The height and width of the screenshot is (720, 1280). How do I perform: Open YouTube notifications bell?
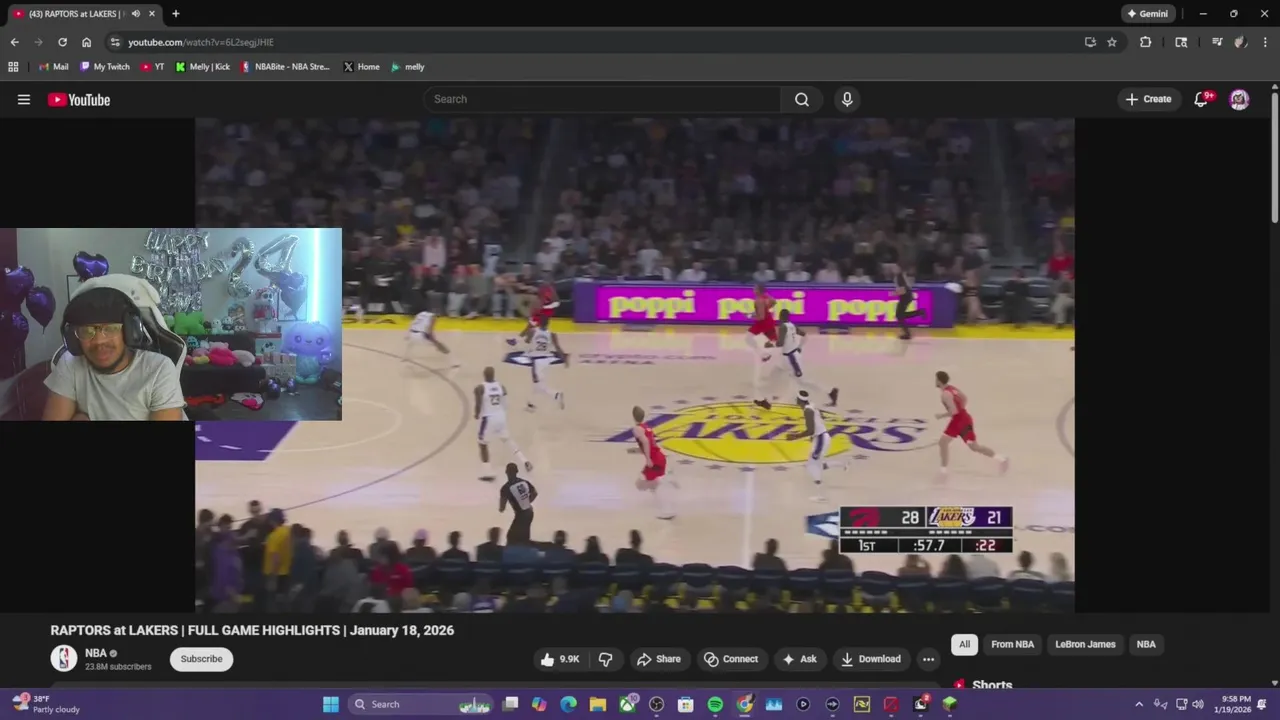click(x=1202, y=99)
